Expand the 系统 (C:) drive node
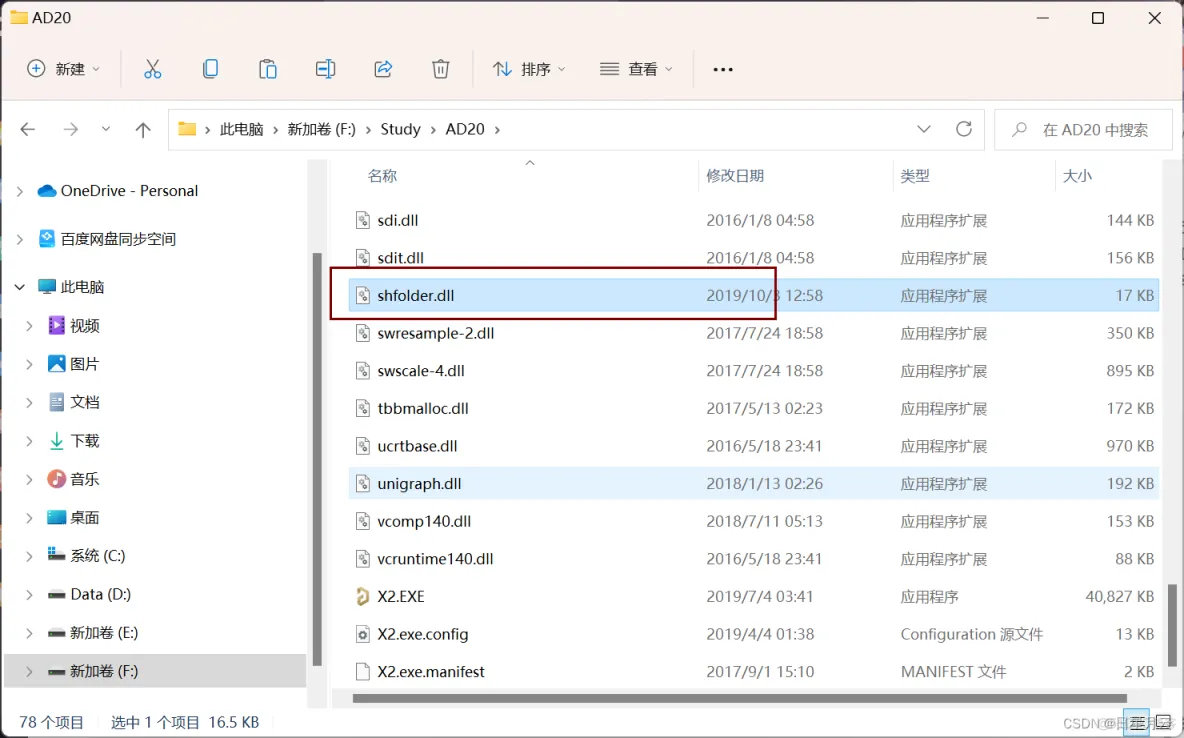The height and width of the screenshot is (738, 1184). coord(29,557)
